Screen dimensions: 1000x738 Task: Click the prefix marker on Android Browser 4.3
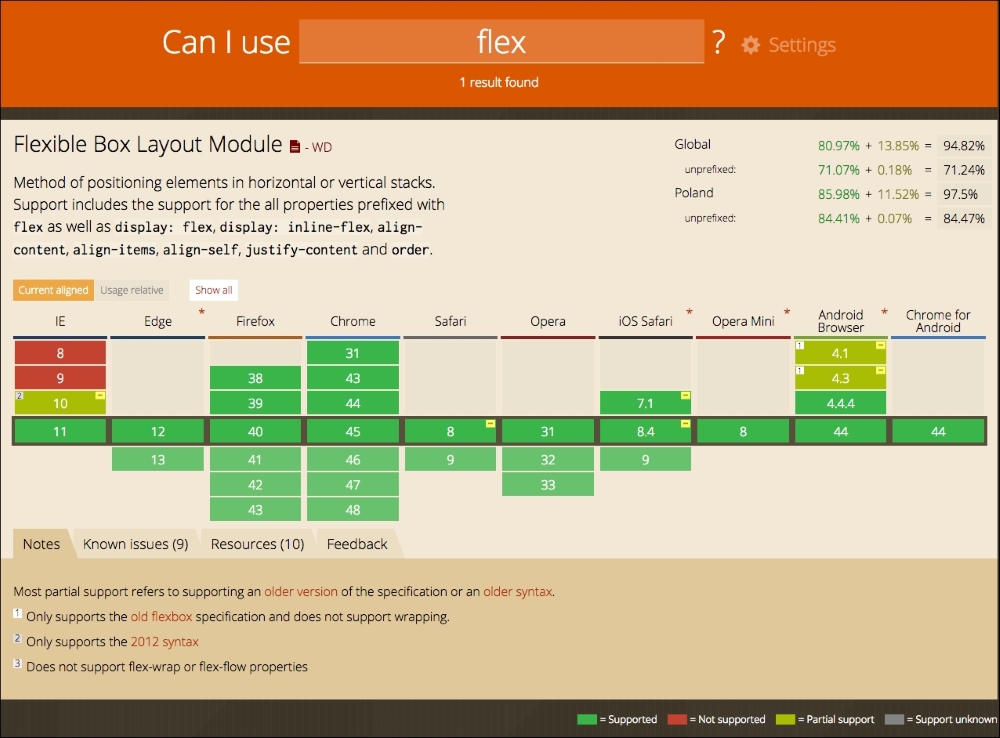(881, 371)
